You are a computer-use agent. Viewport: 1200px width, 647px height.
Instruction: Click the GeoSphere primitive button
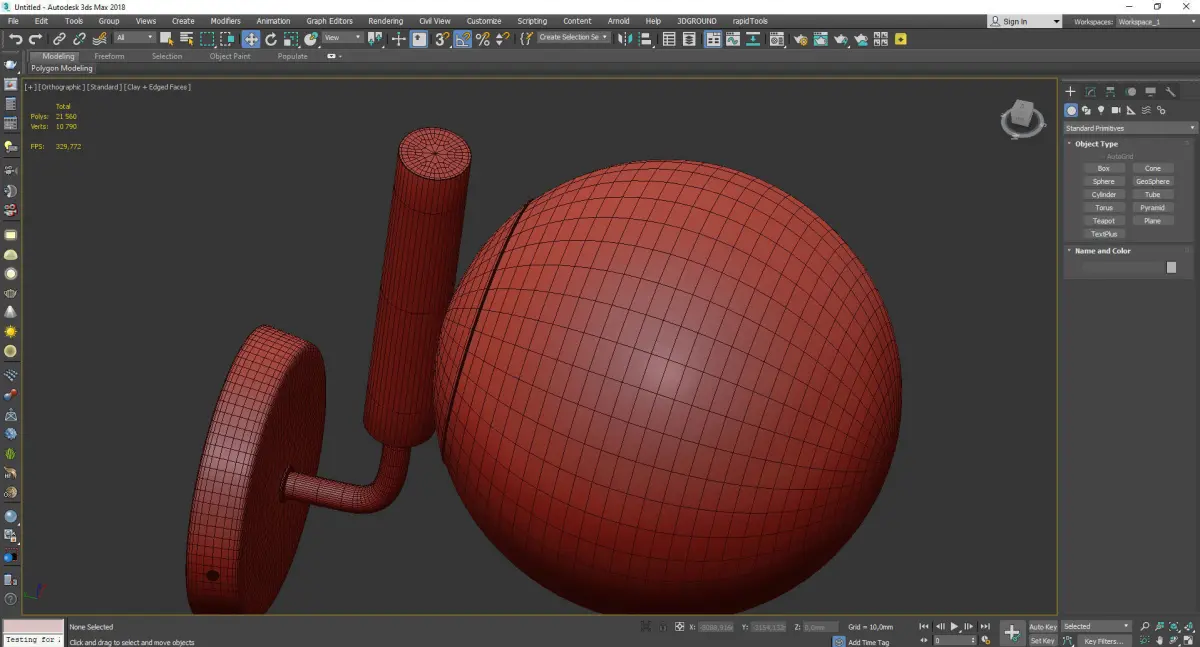pos(1153,182)
